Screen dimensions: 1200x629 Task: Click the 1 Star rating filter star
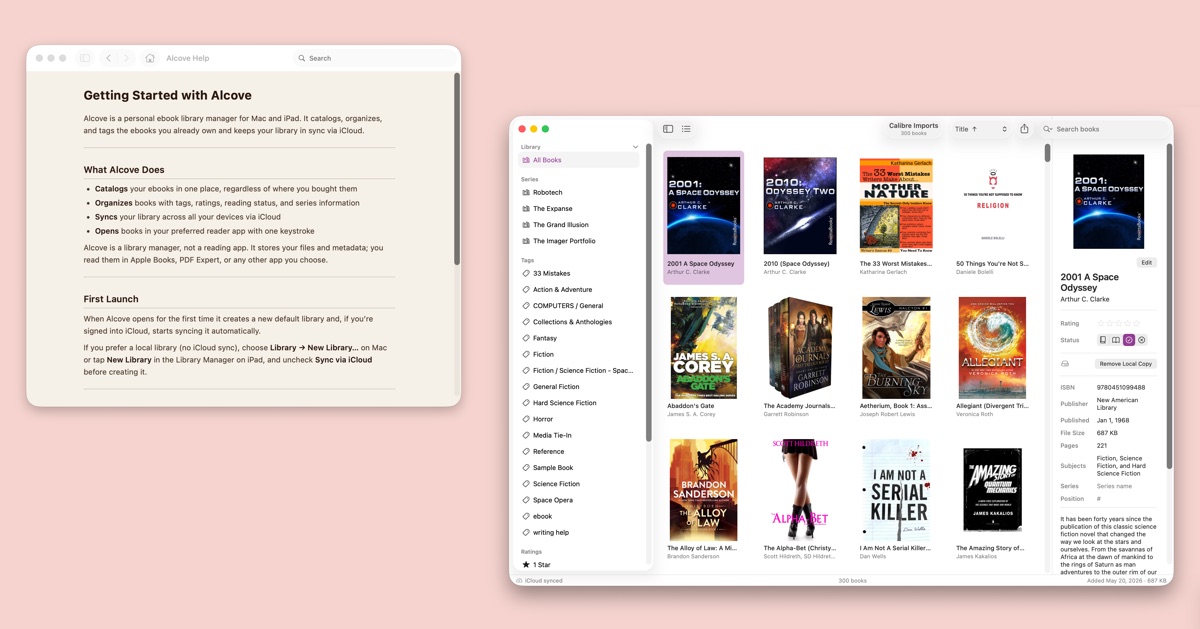526,565
